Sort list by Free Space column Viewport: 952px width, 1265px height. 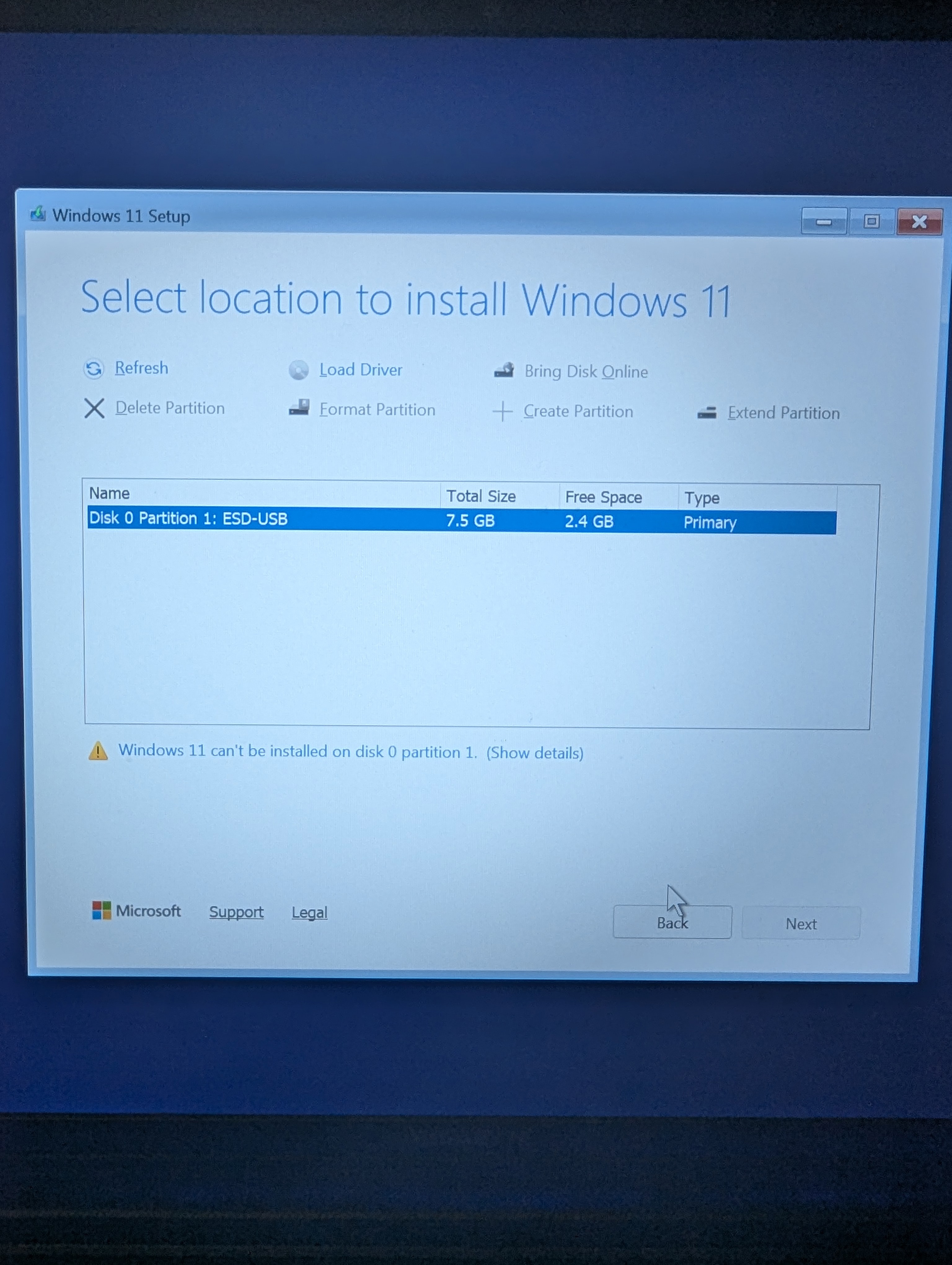(603, 498)
